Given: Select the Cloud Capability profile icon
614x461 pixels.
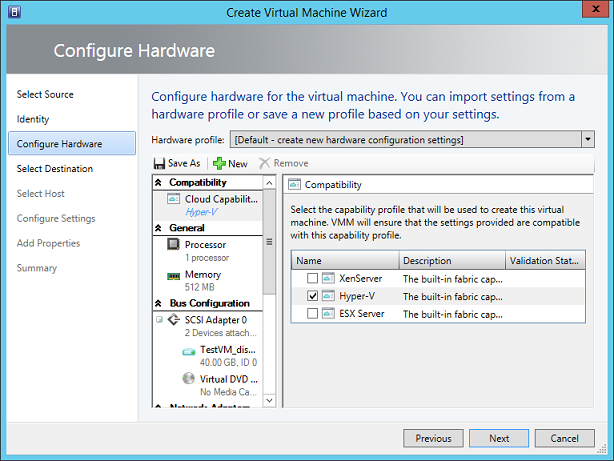Looking at the screenshot, I should pos(171,200).
